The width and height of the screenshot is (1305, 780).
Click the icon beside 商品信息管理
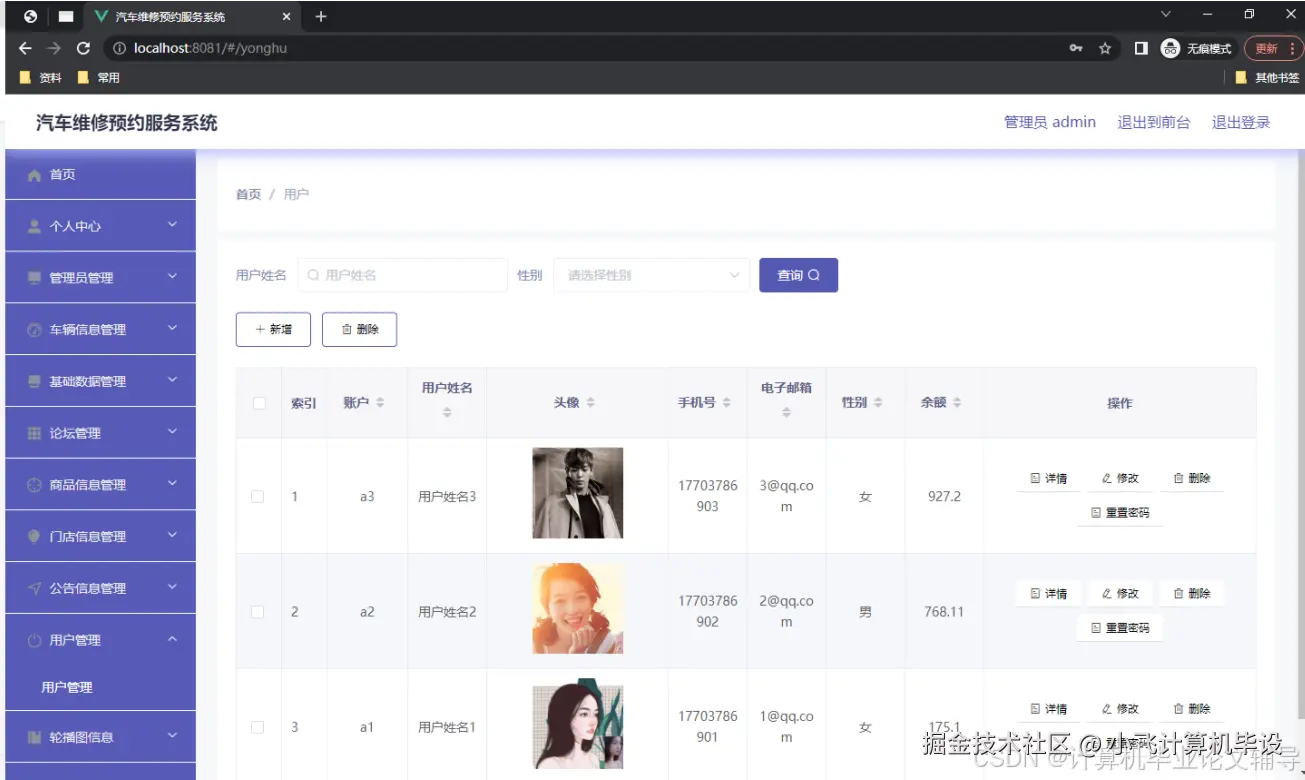(34, 485)
